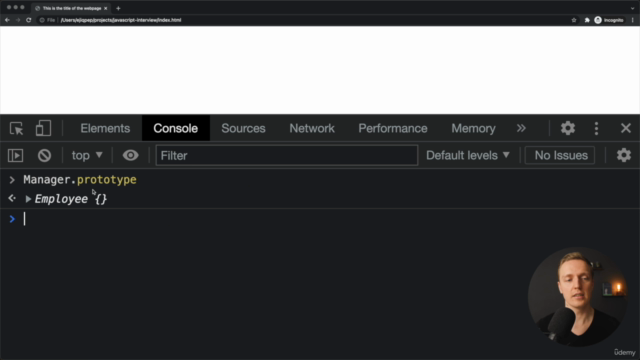
Task: Open a new browser tab
Action: 118,8
